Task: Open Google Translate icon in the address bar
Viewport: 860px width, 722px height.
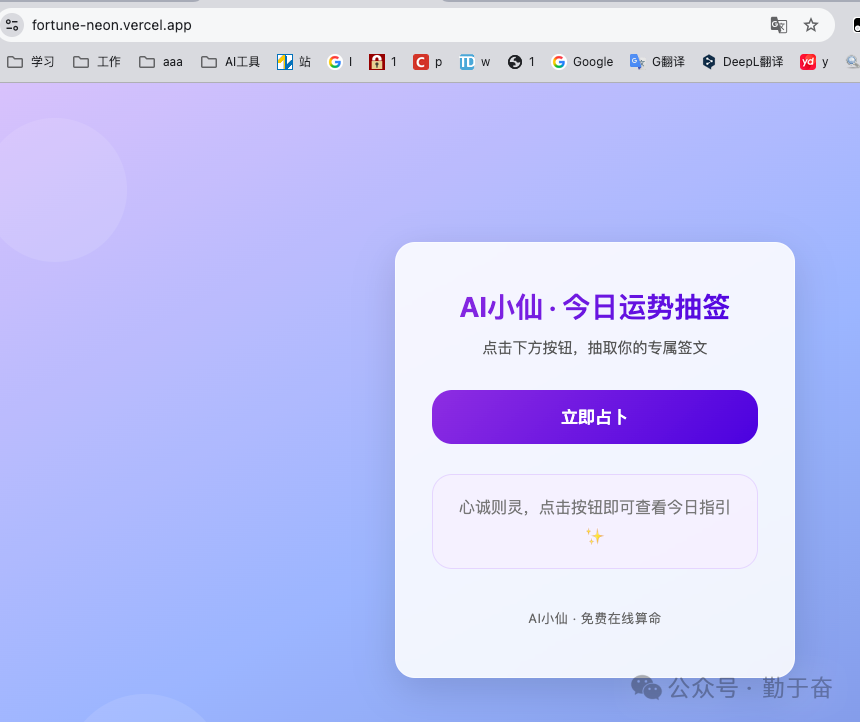Action: (x=779, y=24)
